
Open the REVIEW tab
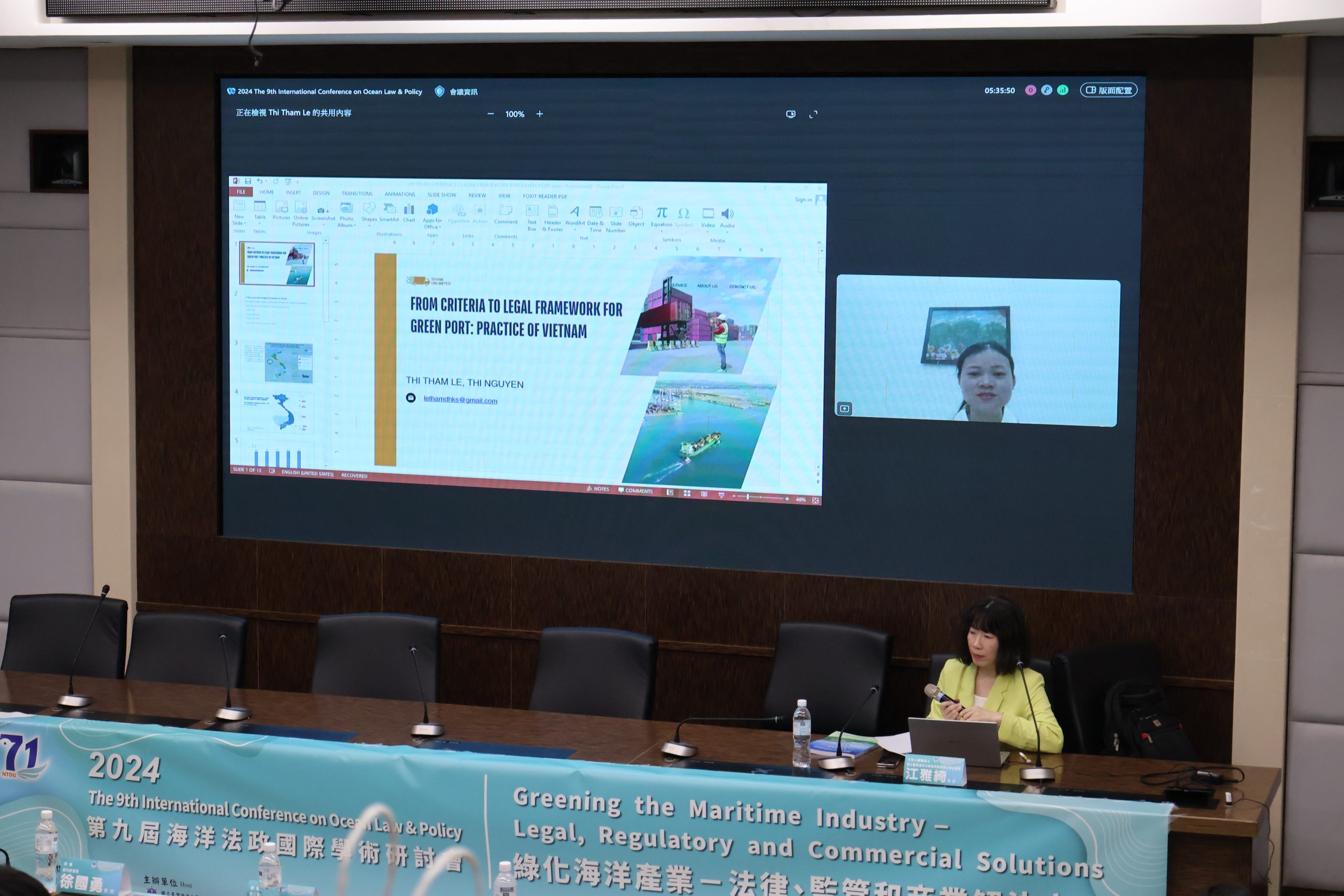(477, 195)
